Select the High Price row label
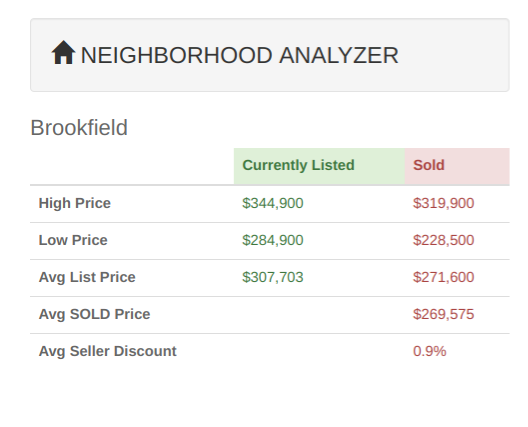 coord(75,203)
